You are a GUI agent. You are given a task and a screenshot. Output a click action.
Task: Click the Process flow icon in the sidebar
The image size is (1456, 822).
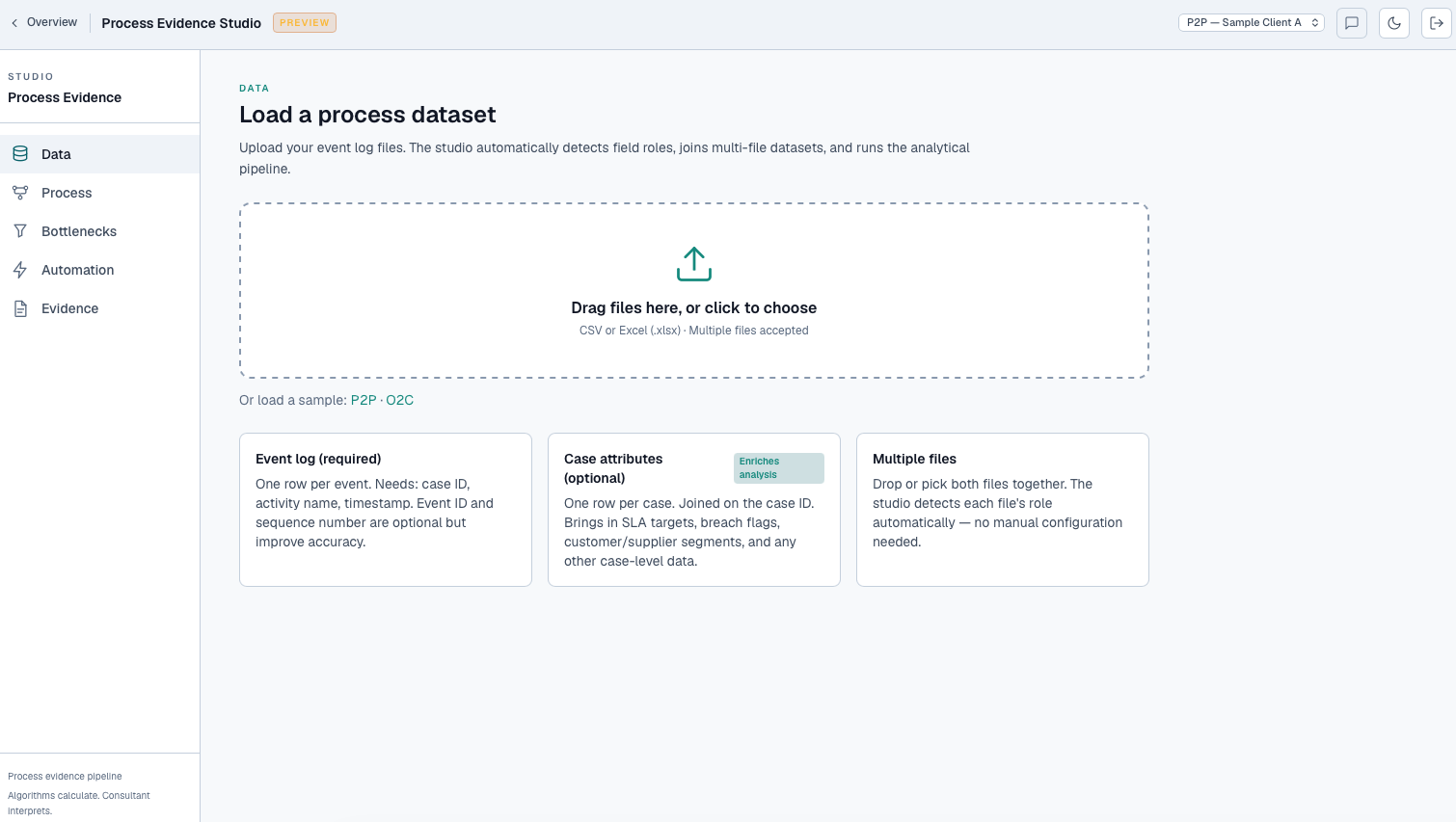click(20, 193)
